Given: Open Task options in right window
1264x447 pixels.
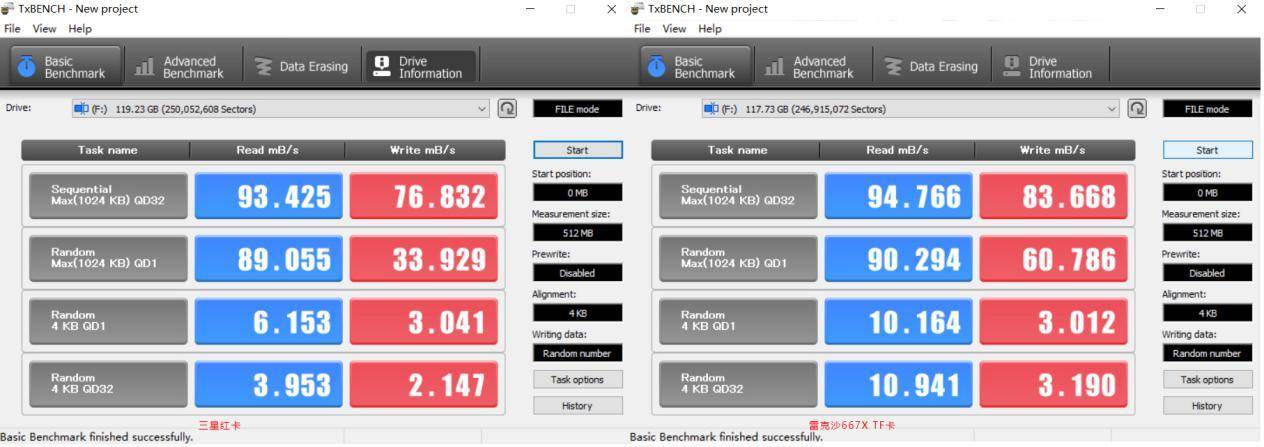Looking at the screenshot, I should (1207, 380).
